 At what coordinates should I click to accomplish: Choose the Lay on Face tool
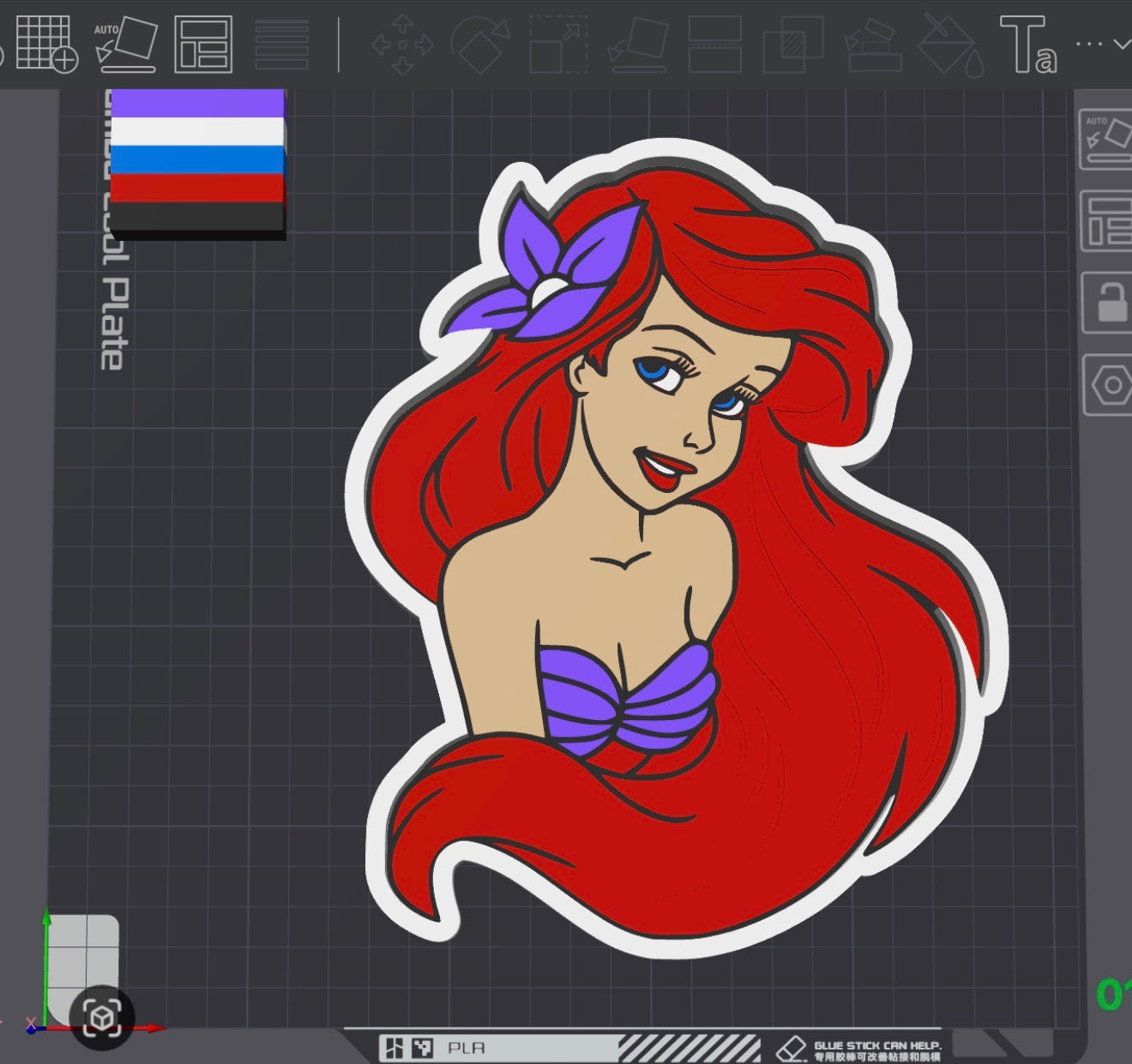639,45
